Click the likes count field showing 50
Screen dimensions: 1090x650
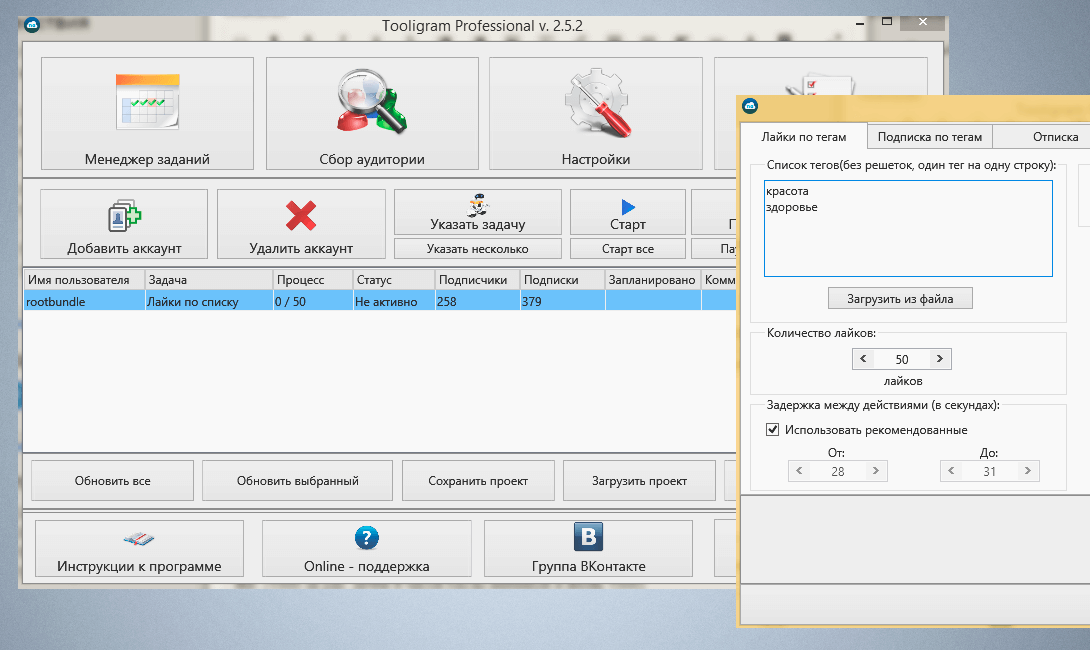(x=902, y=359)
